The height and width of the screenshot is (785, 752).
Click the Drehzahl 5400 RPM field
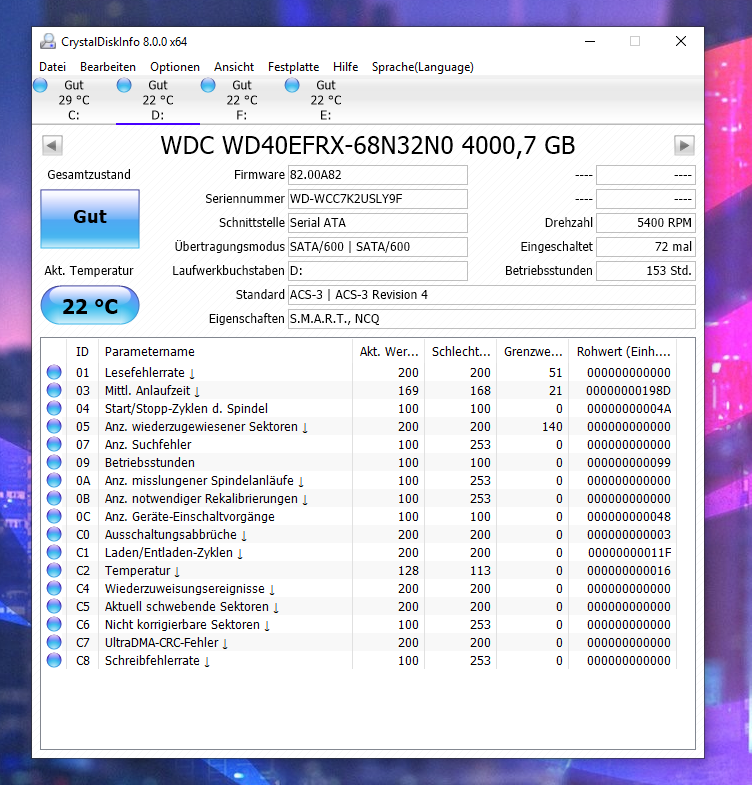pos(646,223)
